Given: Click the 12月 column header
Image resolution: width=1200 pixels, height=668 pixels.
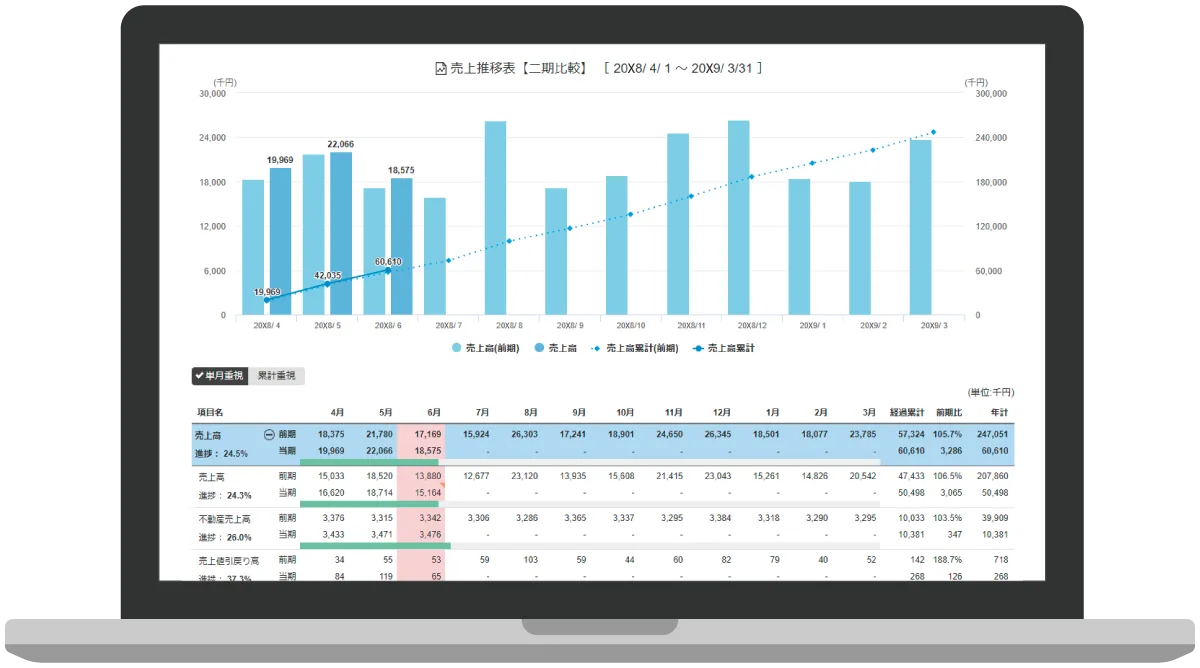Looking at the screenshot, I should coord(724,411).
